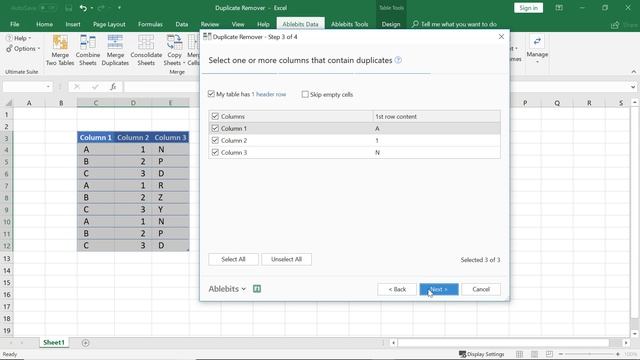This screenshot has height=360, width=640.
Task: Open the Manage tool in ribbon
Action: click(x=537, y=50)
